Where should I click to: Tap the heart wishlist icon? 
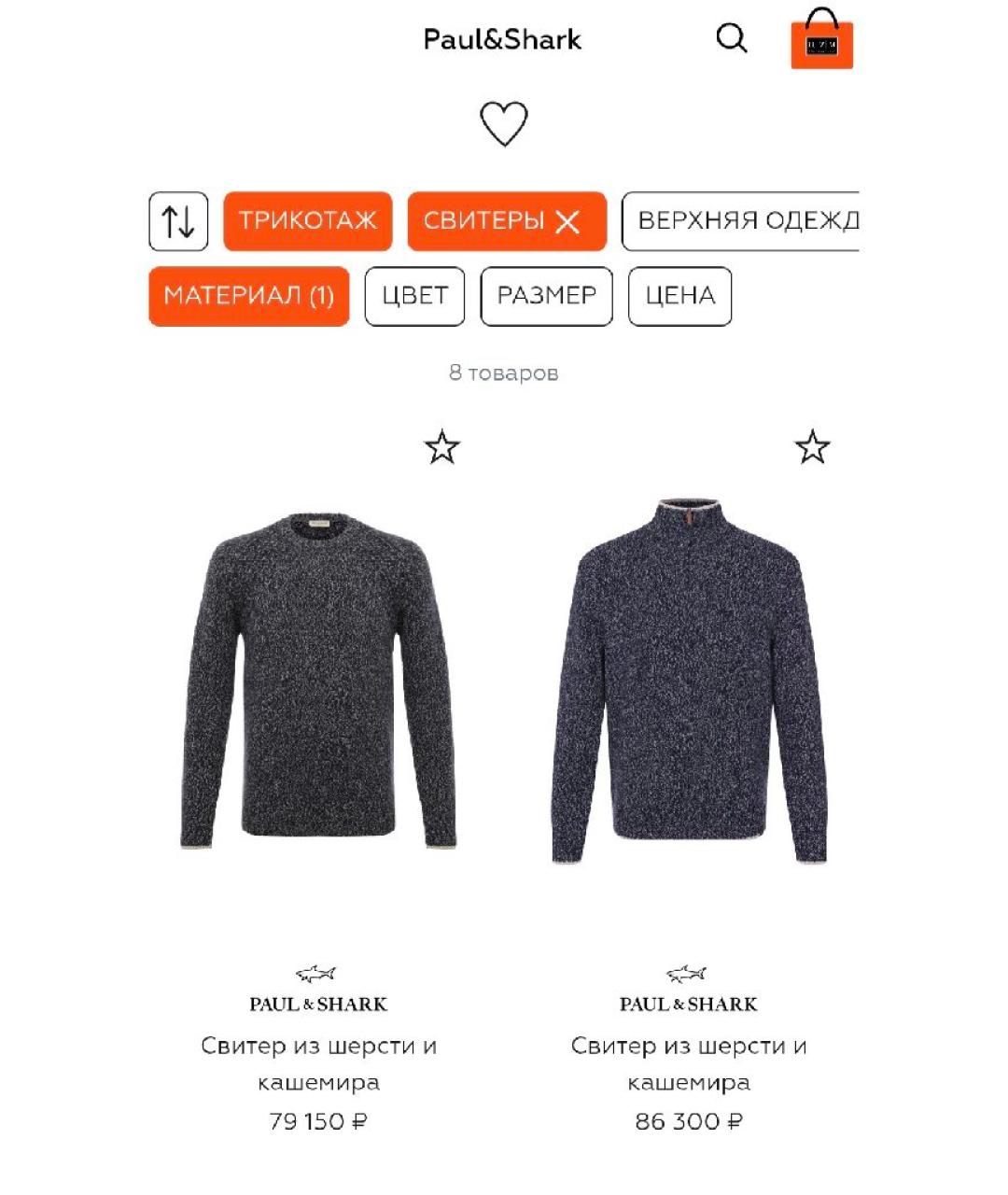(504, 123)
